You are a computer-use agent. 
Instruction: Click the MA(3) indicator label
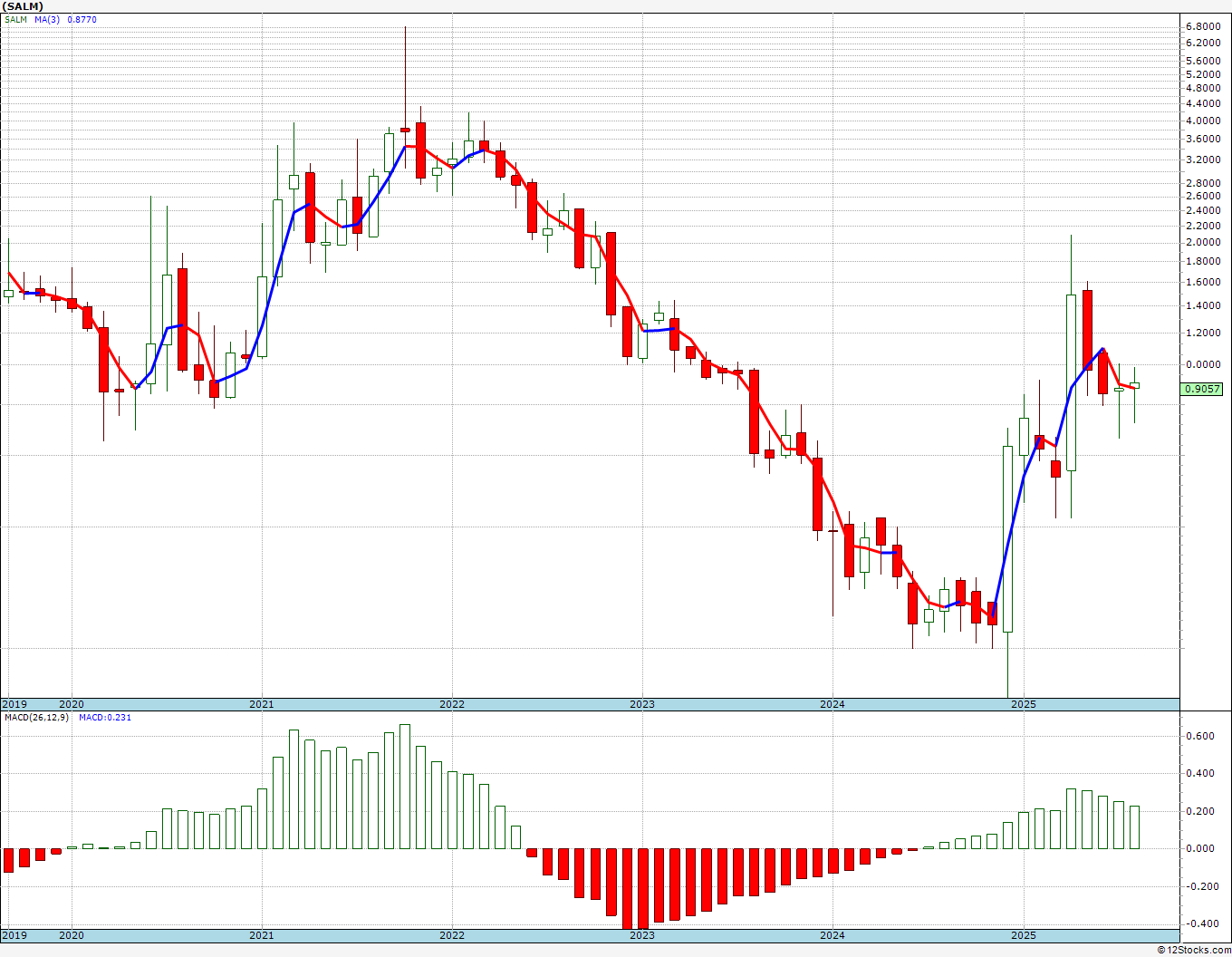pyautogui.click(x=47, y=20)
